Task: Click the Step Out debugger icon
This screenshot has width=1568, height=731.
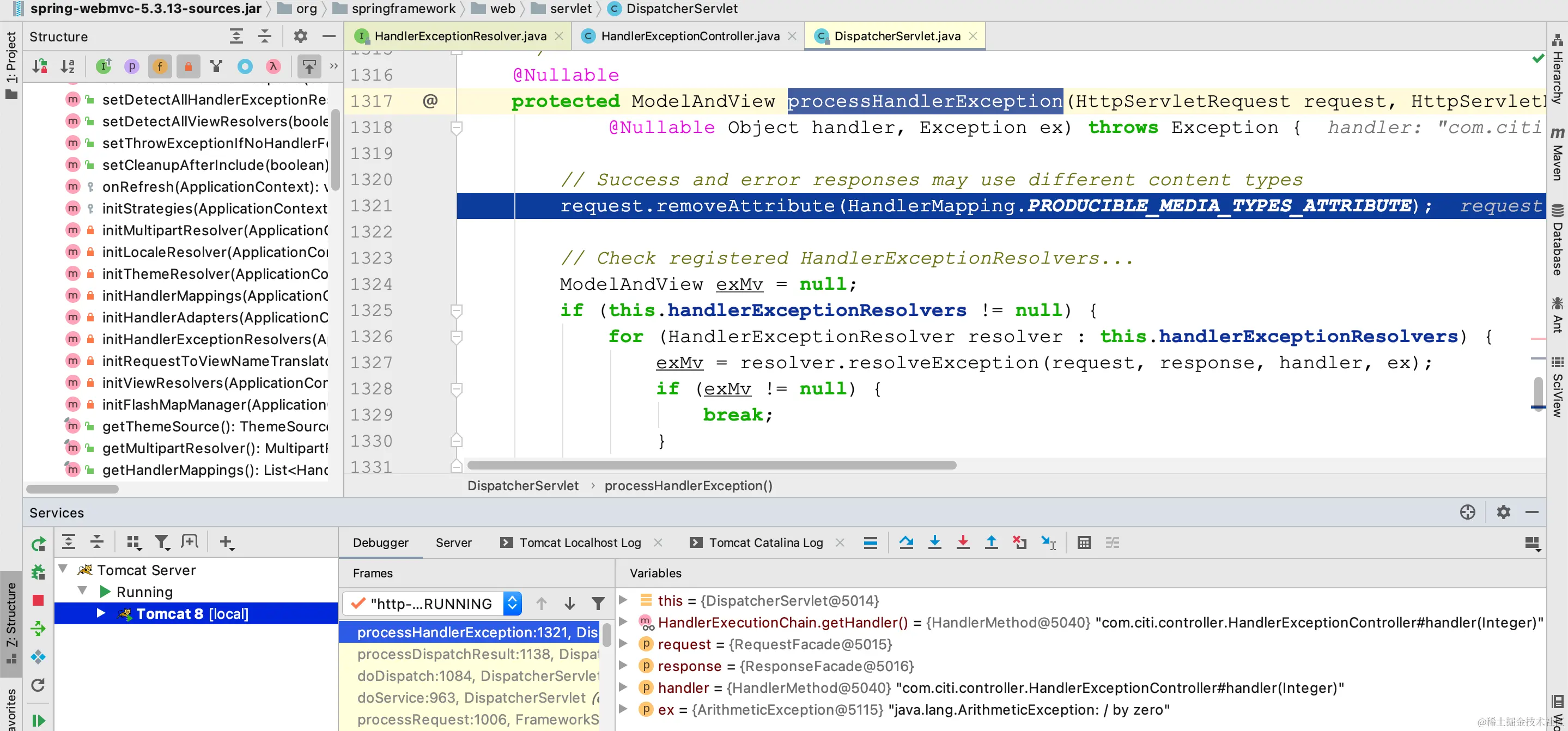Action: tap(991, 543)
